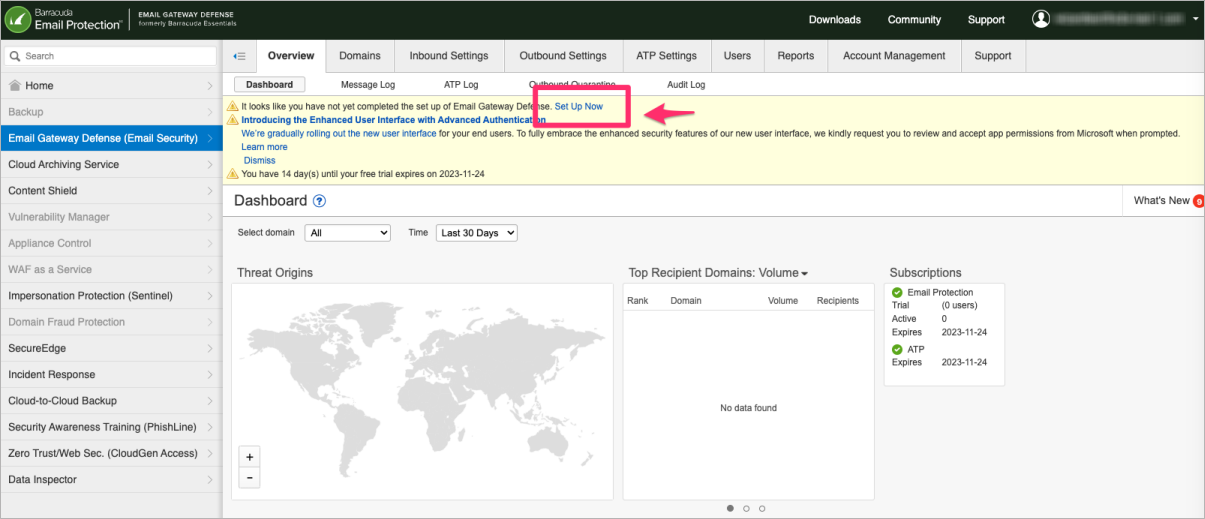Image resolution: width=1205 pixels, height=519 pixels.
Task: Click the Learn more link
Action: (264, 147)
